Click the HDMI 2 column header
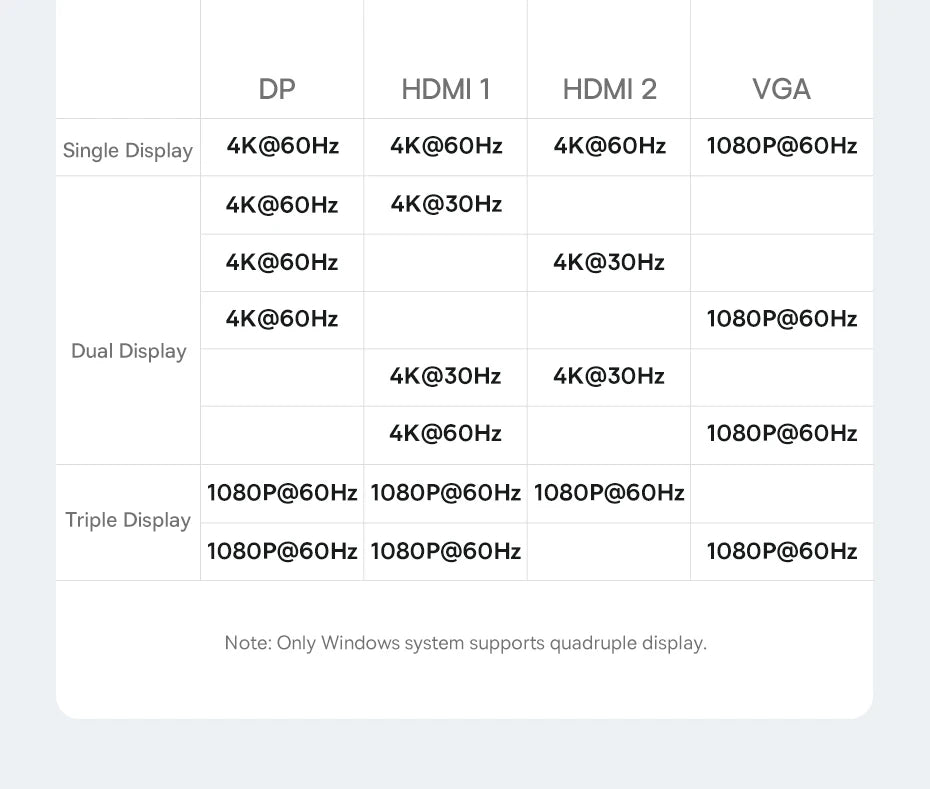The height and width of the screenshot is (789, 930). [x=610, y=90]
